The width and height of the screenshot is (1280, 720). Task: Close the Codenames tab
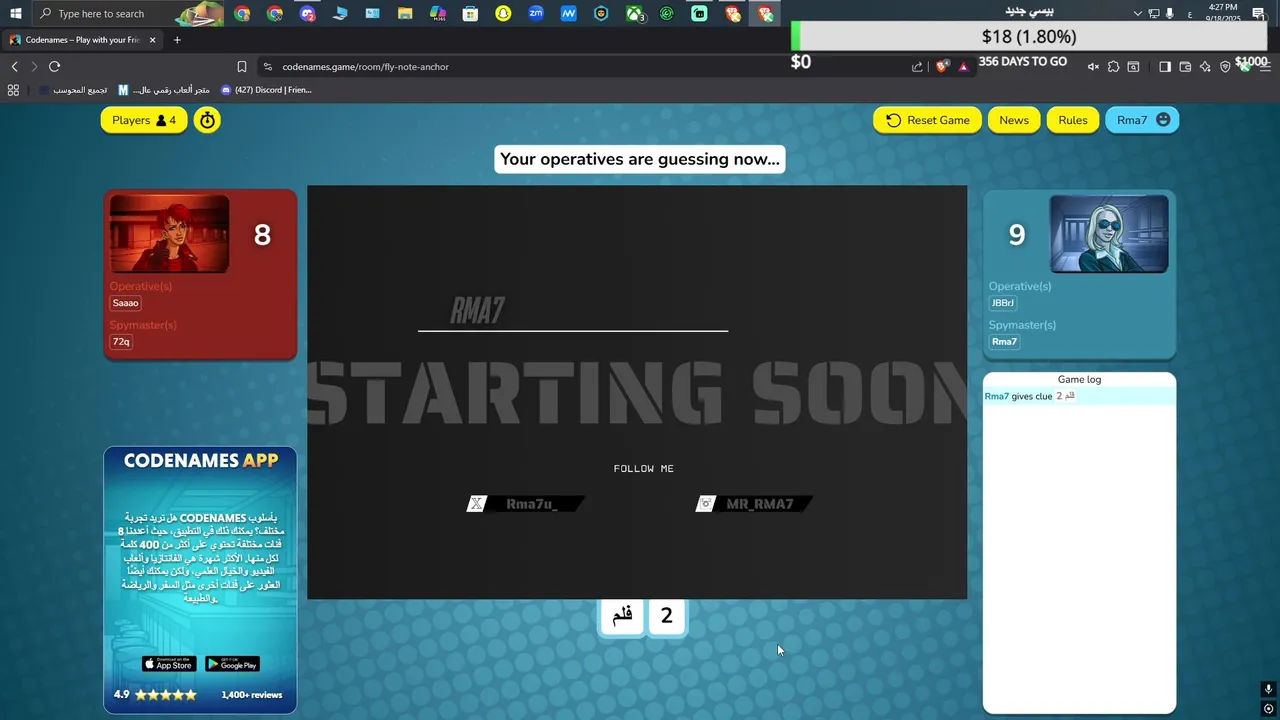(152, 40)
